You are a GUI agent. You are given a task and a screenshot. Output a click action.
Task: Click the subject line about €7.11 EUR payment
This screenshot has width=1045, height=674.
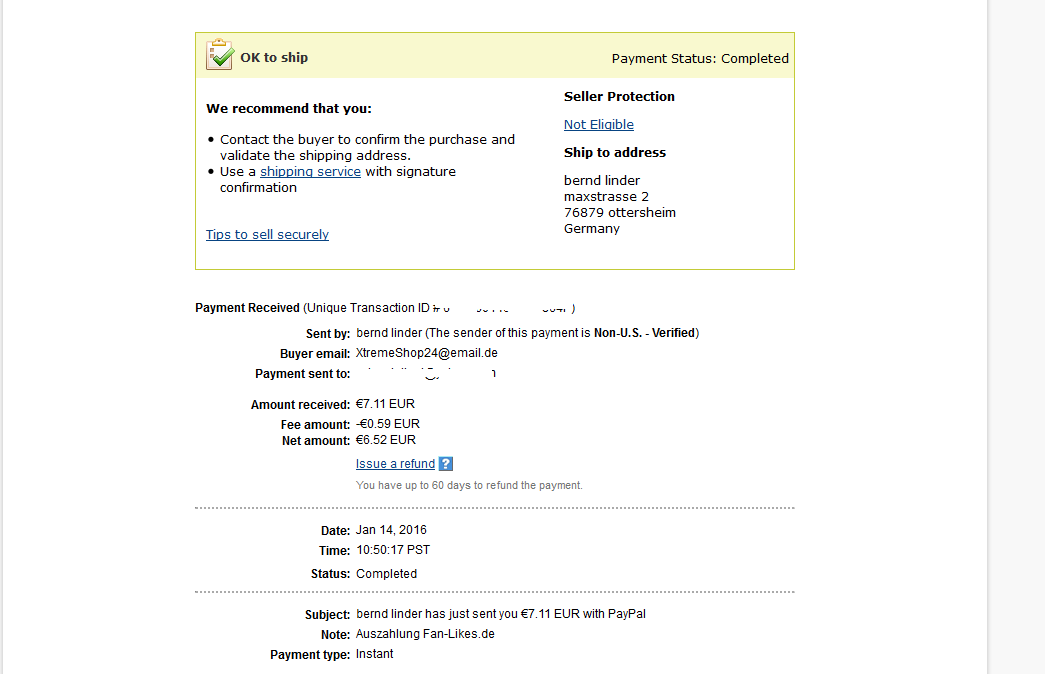[x=500, y=614]
